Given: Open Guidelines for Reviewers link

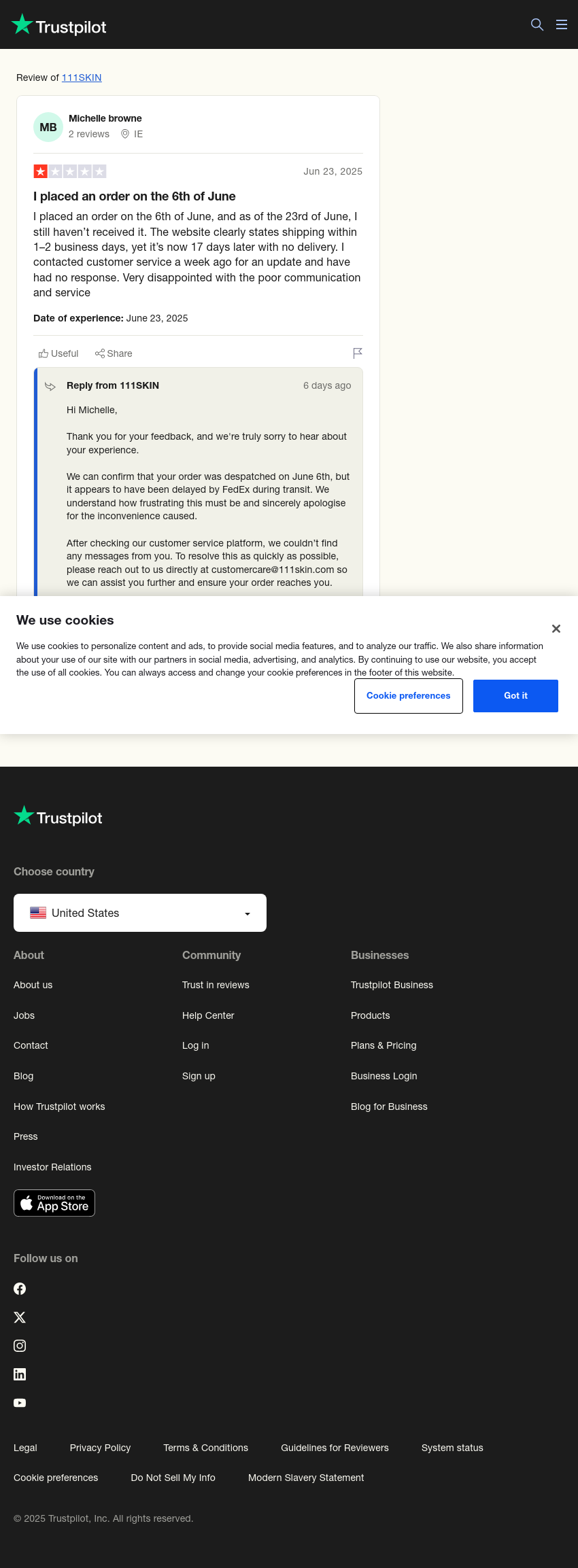Looking at the screenshot, I should point(335,1448).
